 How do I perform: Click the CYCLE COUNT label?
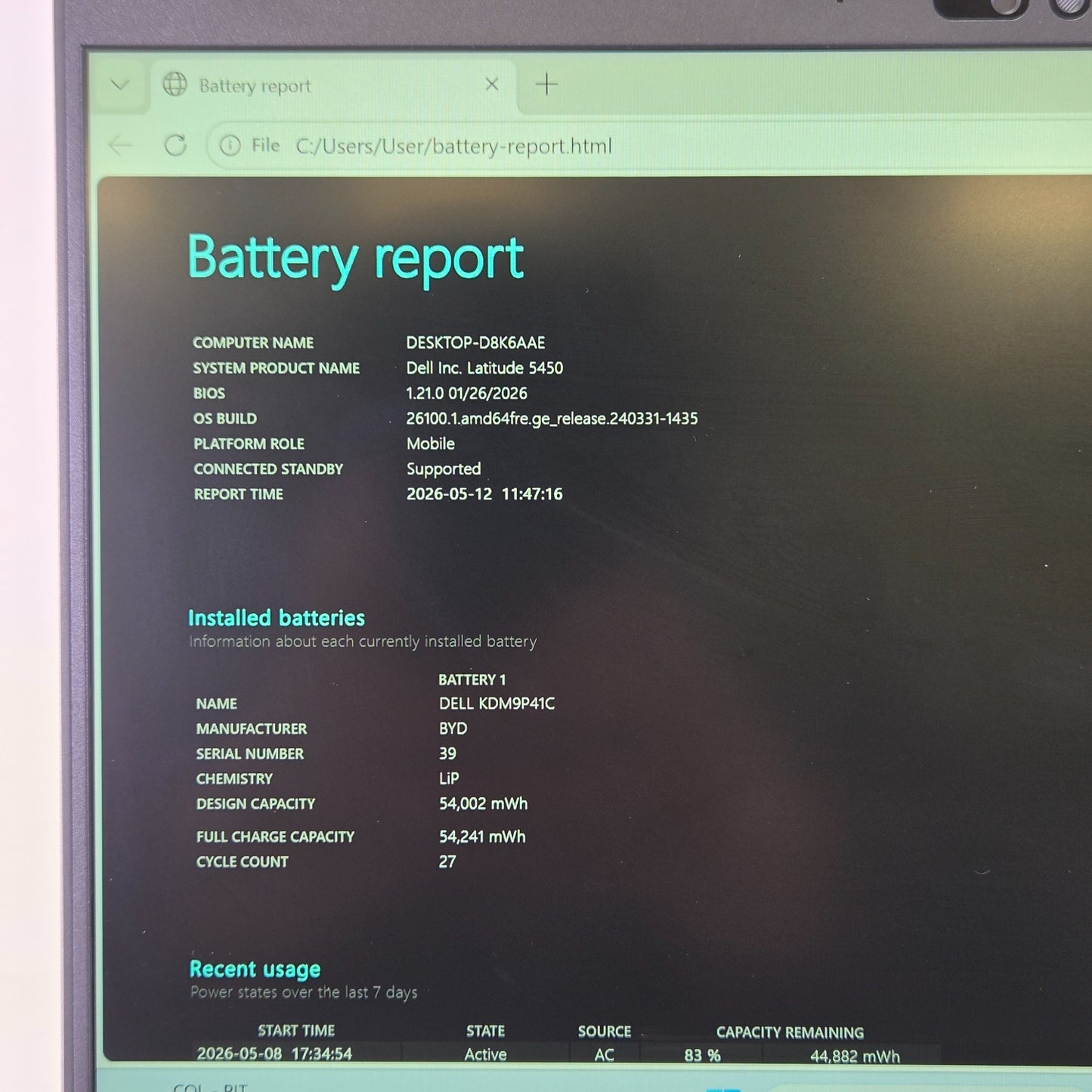click(x=242, y=862)
